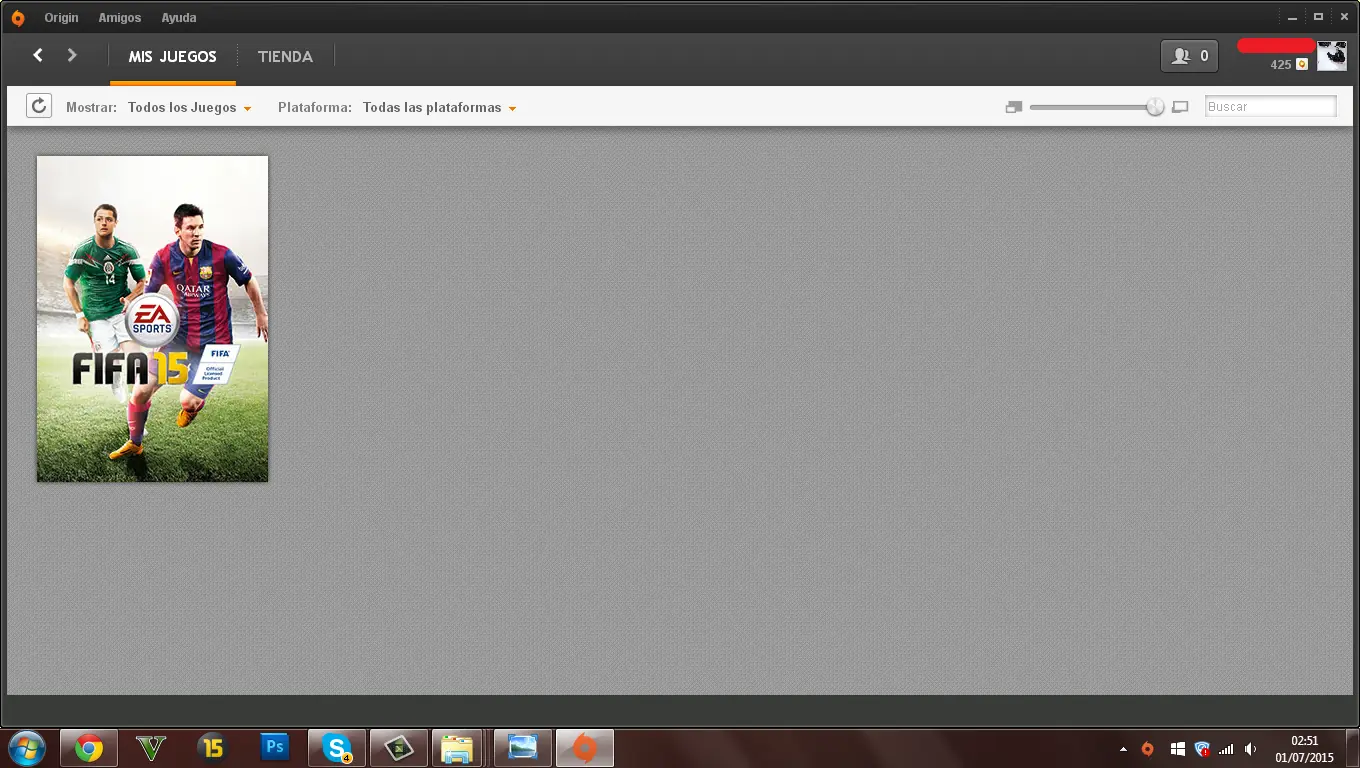Image resolution: width=1360 pixels, height=768 pixels.
Task: Open the Ayuda menu
Action: pyautogui.click(x=179, y=18)
